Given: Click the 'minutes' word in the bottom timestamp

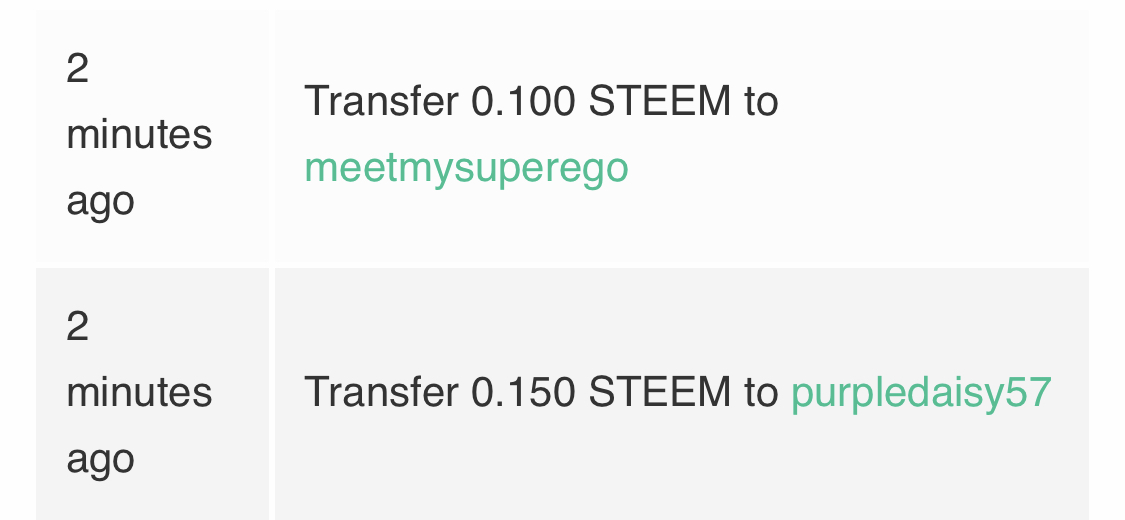Looking at the screenshot, I should [139, 393].
